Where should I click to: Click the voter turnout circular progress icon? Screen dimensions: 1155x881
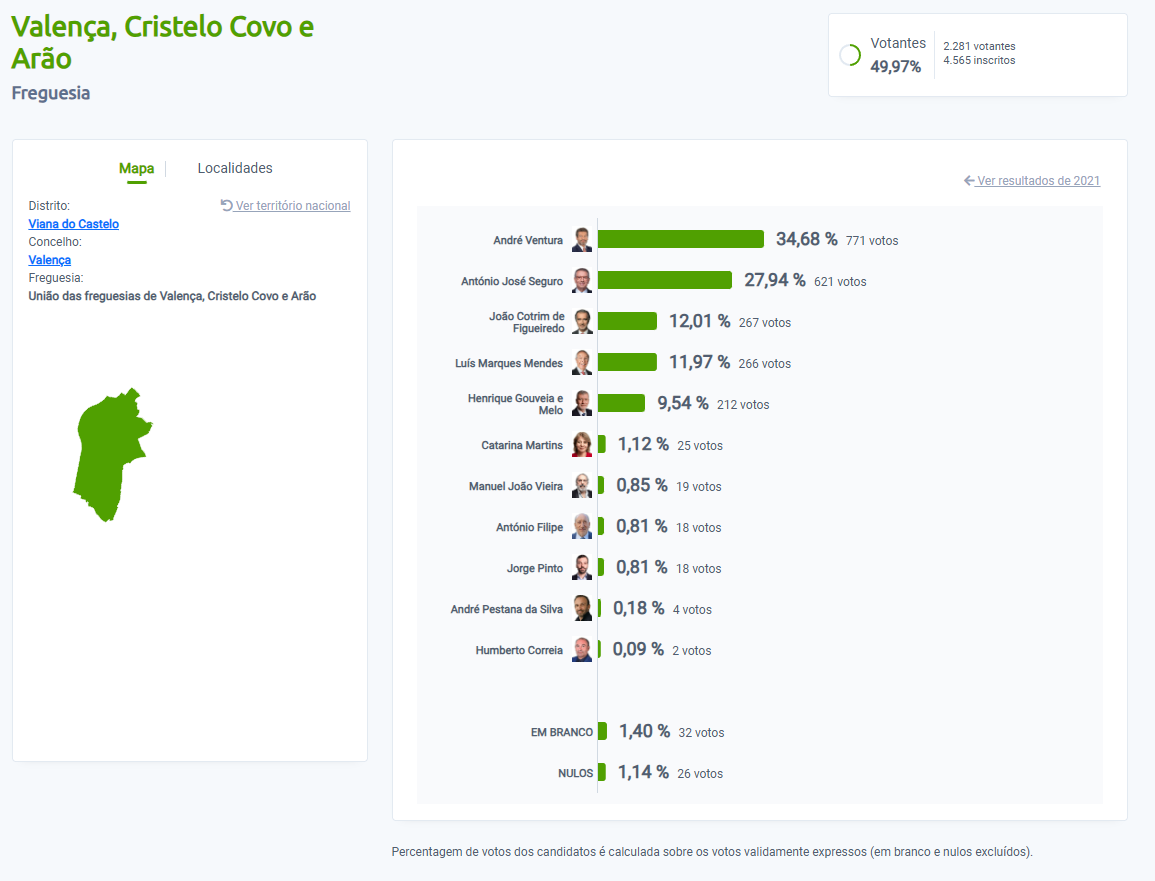850,55
